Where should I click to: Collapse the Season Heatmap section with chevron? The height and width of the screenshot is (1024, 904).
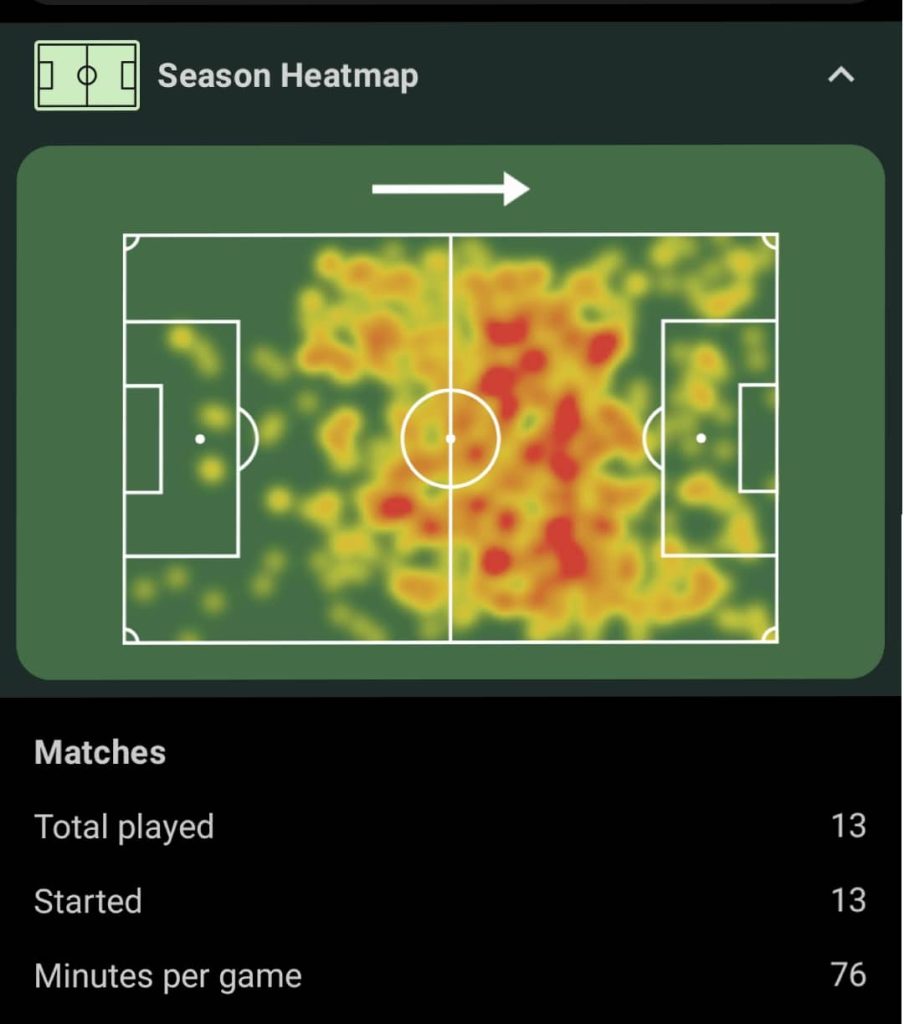pyautogui.click(x=841, y=75)
